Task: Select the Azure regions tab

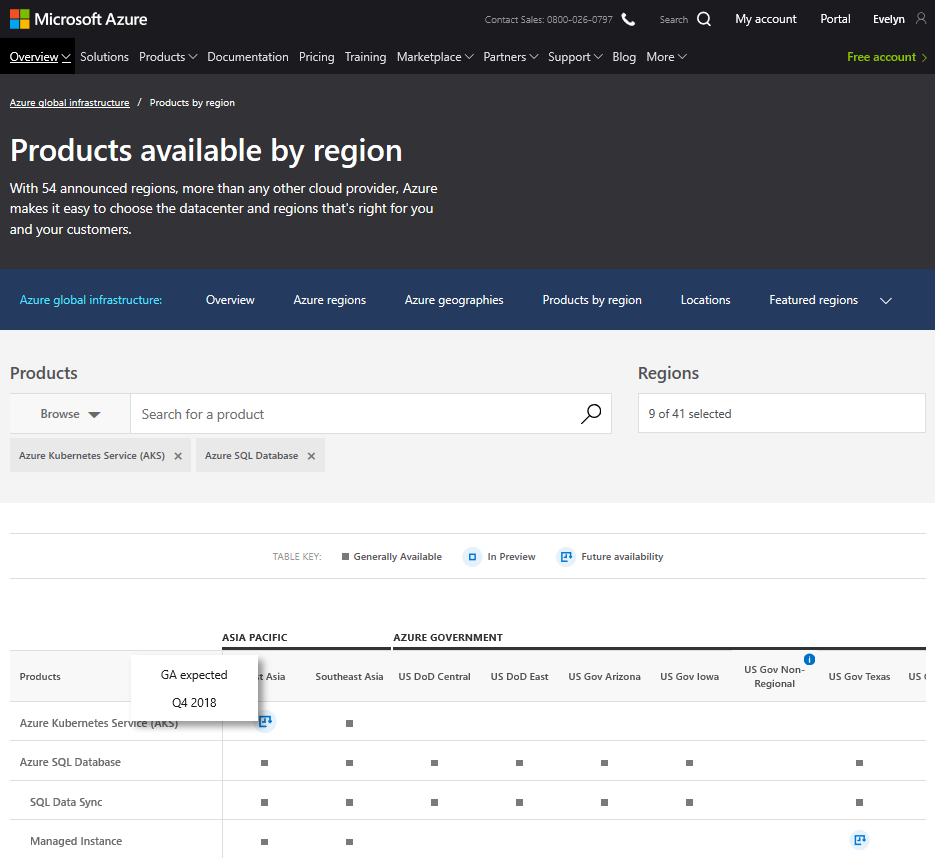Action: pos(330,300)
